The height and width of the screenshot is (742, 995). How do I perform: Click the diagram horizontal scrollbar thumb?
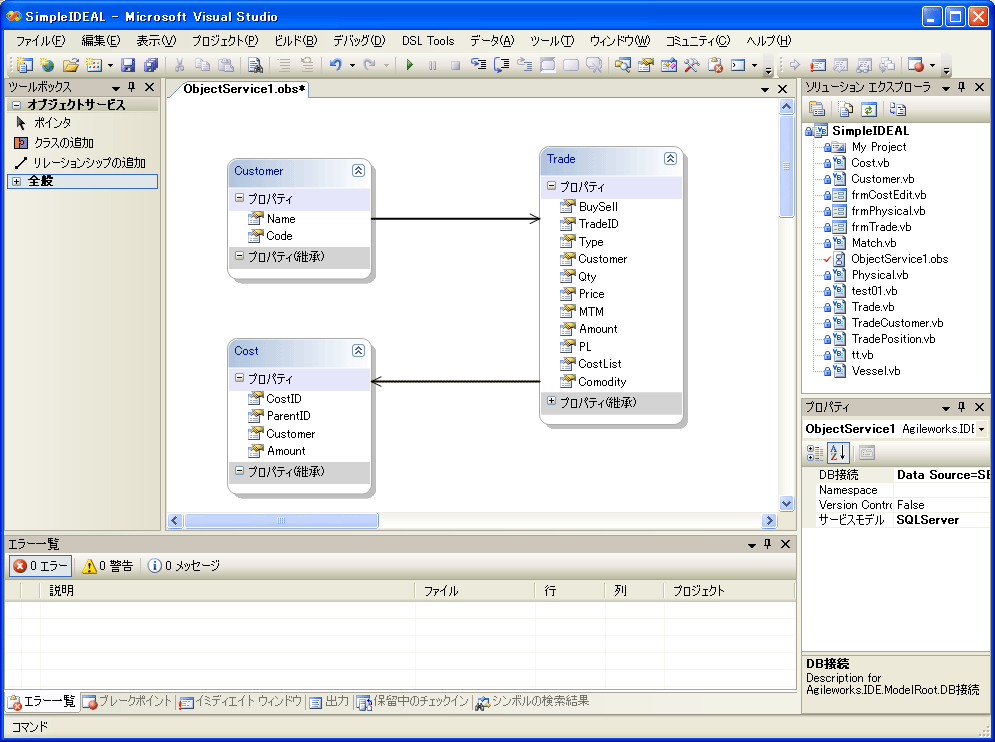pyautogui.click(x=281, y=520)
